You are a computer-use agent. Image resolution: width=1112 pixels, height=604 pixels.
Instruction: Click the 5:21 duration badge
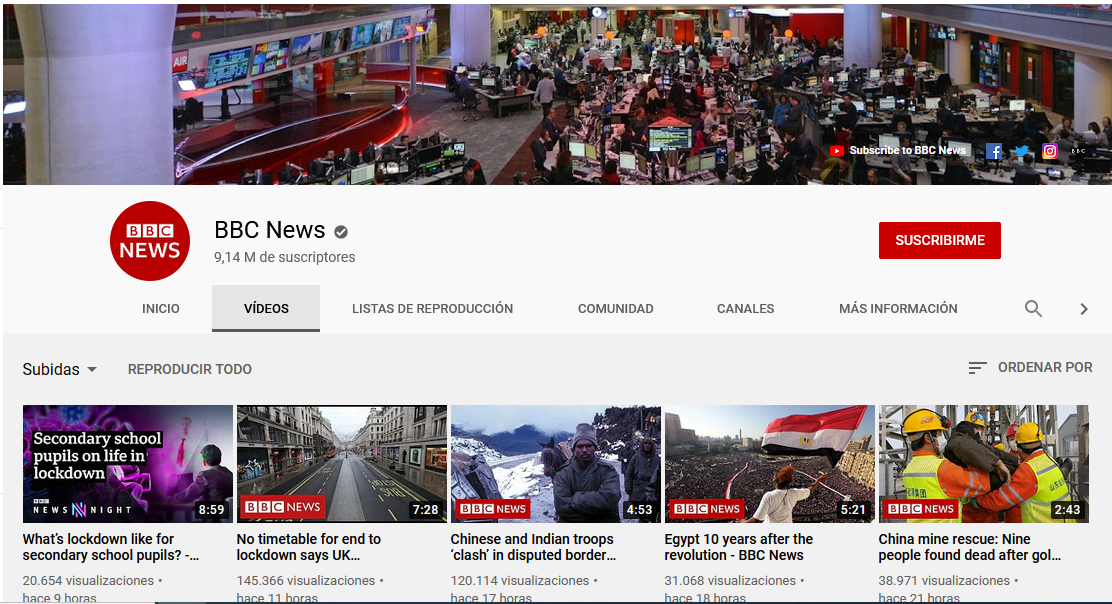pos(853,510)
